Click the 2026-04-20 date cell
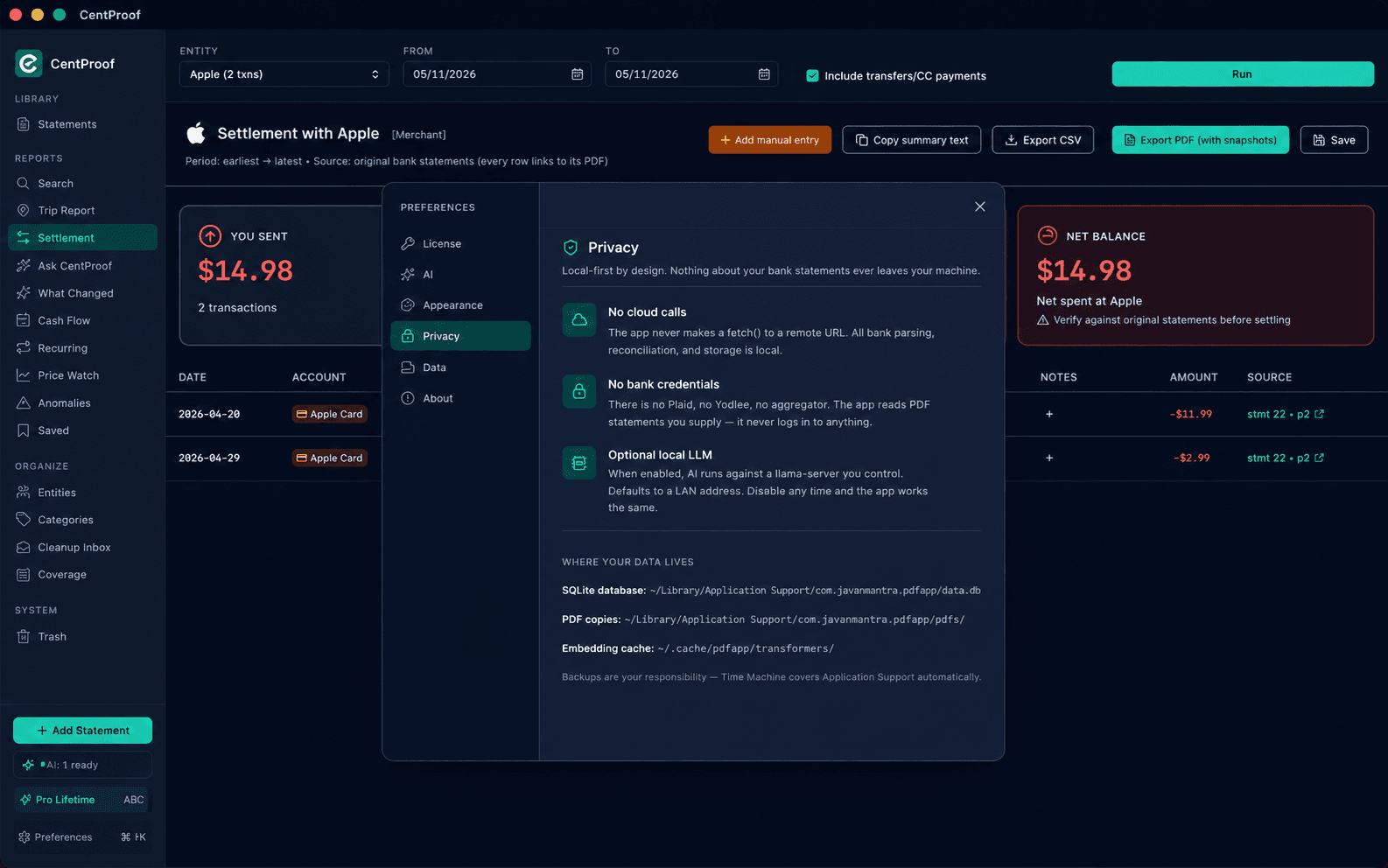Screen dimensions: 1388x868 point(209,415)
